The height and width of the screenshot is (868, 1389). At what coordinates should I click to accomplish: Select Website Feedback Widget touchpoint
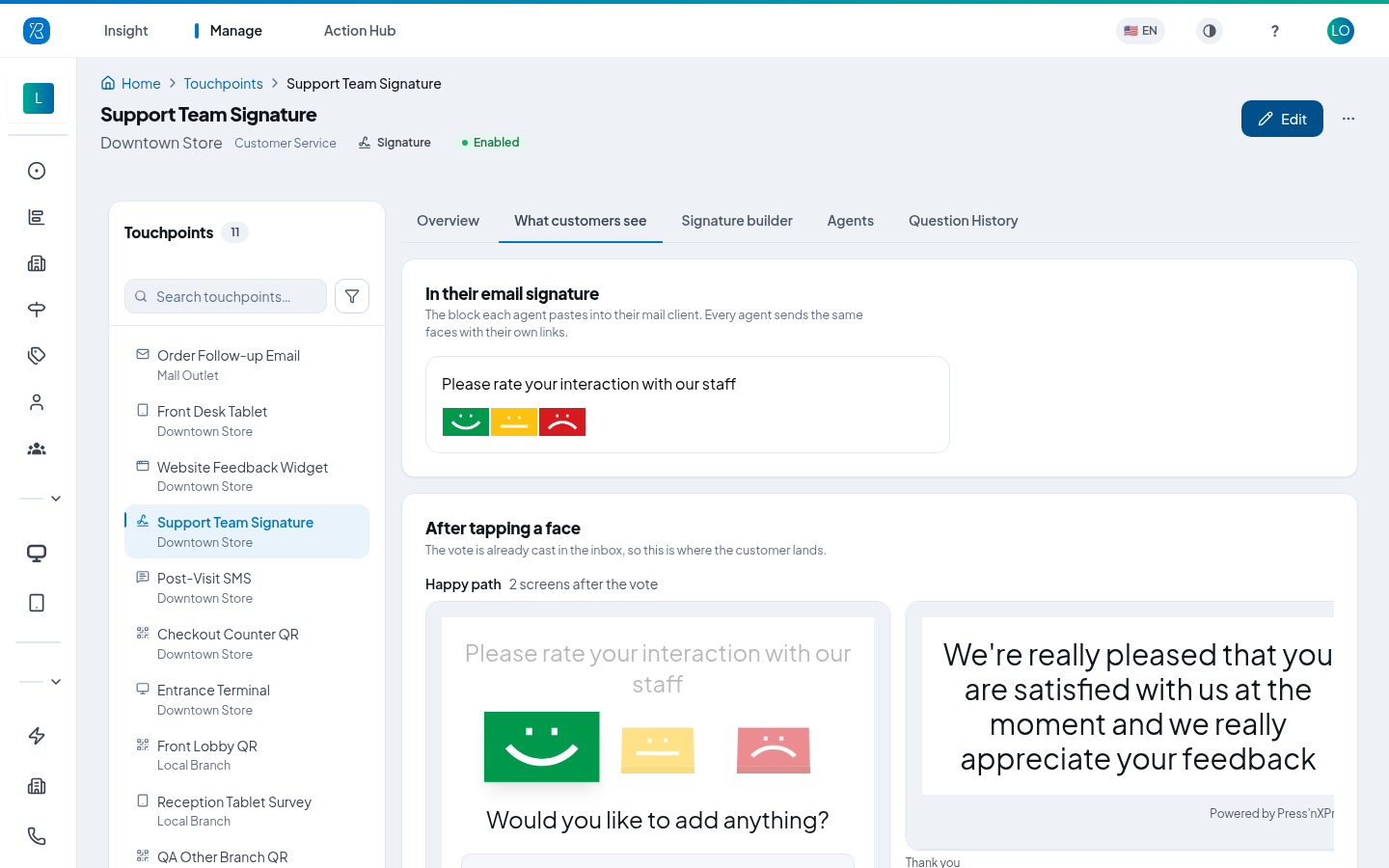pyautogui.click(x=247, y=476)
